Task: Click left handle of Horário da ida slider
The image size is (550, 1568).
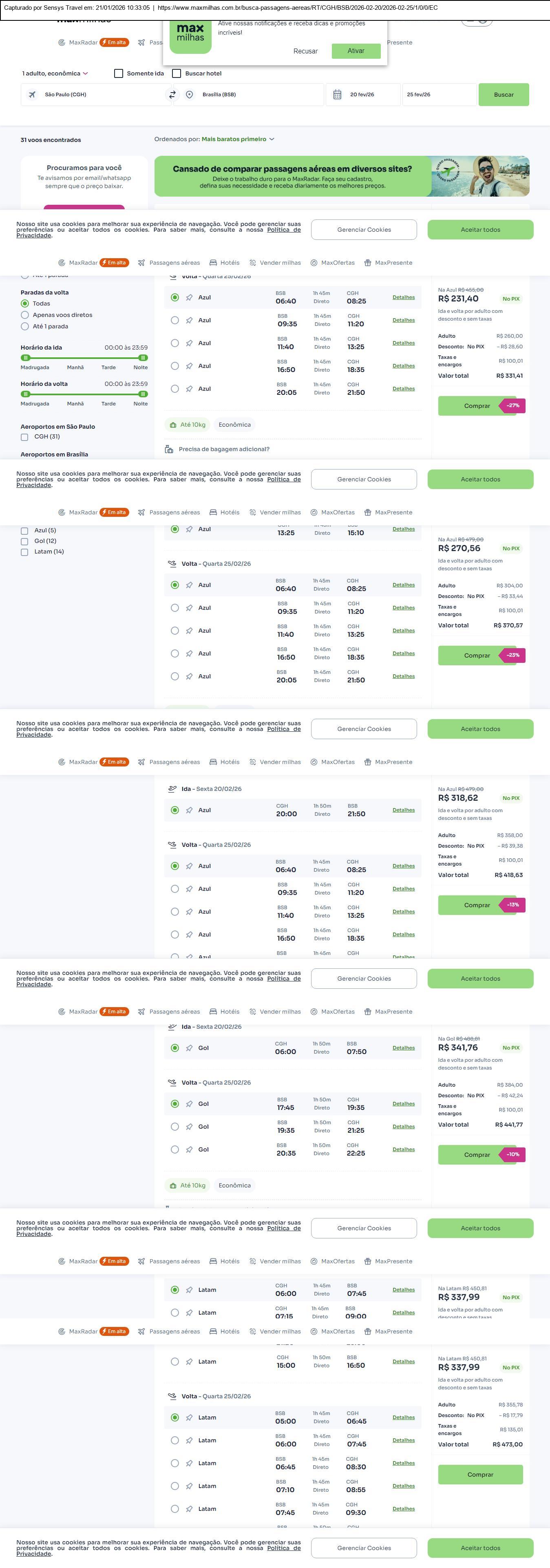Action: 26,358
